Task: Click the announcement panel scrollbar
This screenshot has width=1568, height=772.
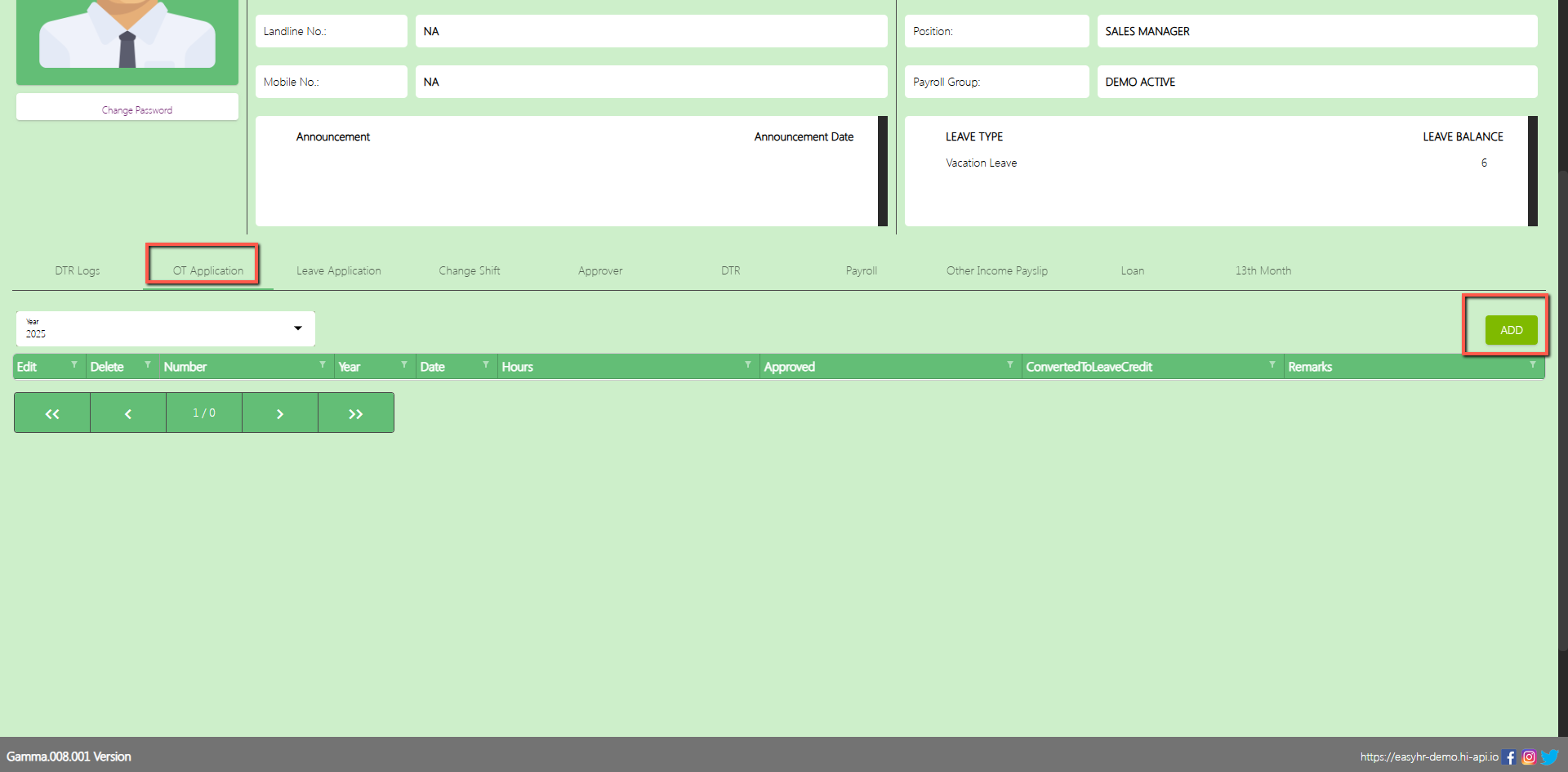Action: click(883, 171)
